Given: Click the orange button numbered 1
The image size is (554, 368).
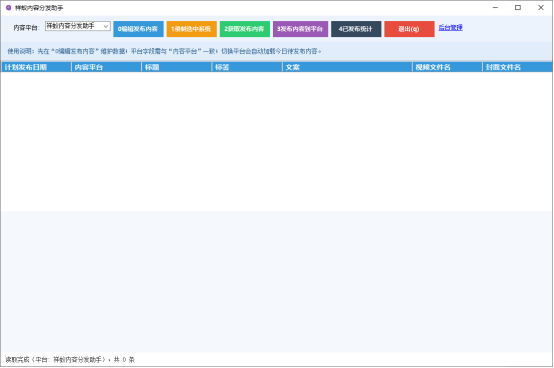Looking at the screenshot, I should coord(191,29).
